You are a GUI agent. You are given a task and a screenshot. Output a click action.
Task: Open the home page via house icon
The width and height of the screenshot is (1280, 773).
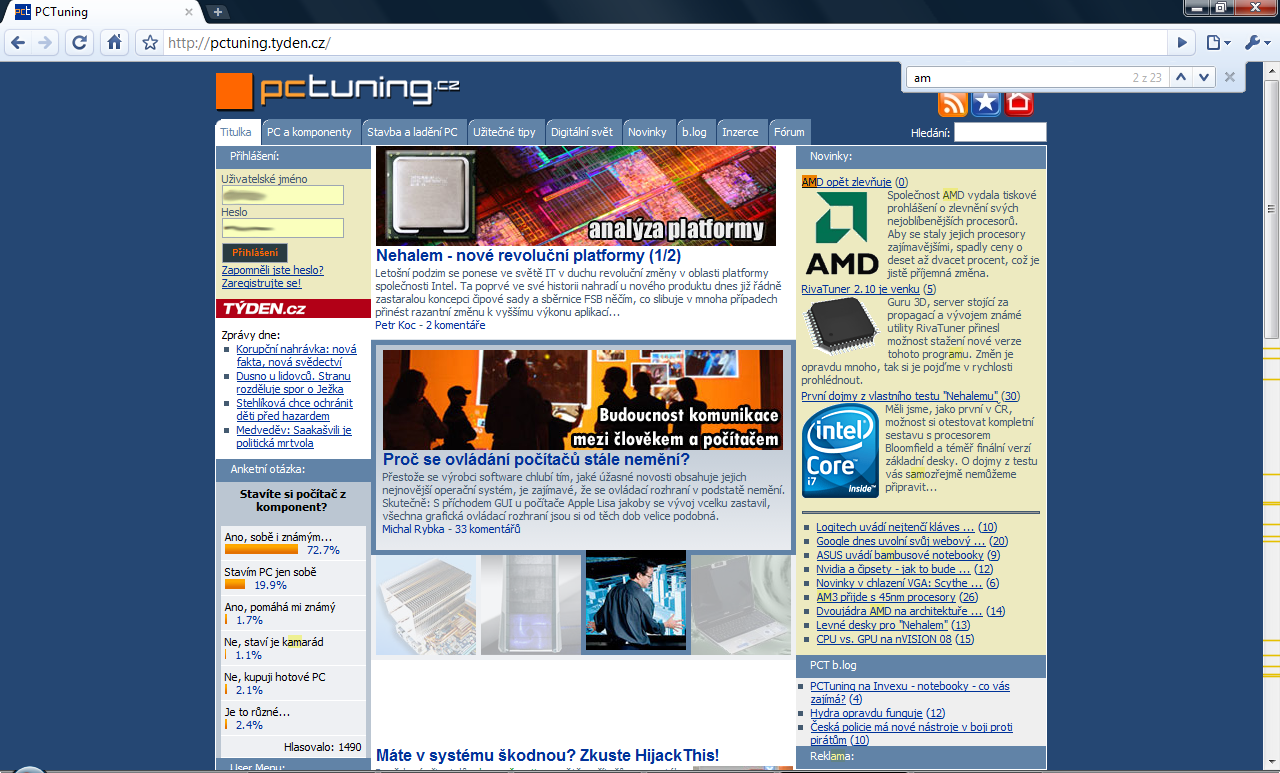pyautogui.click(x=114, y=43)
